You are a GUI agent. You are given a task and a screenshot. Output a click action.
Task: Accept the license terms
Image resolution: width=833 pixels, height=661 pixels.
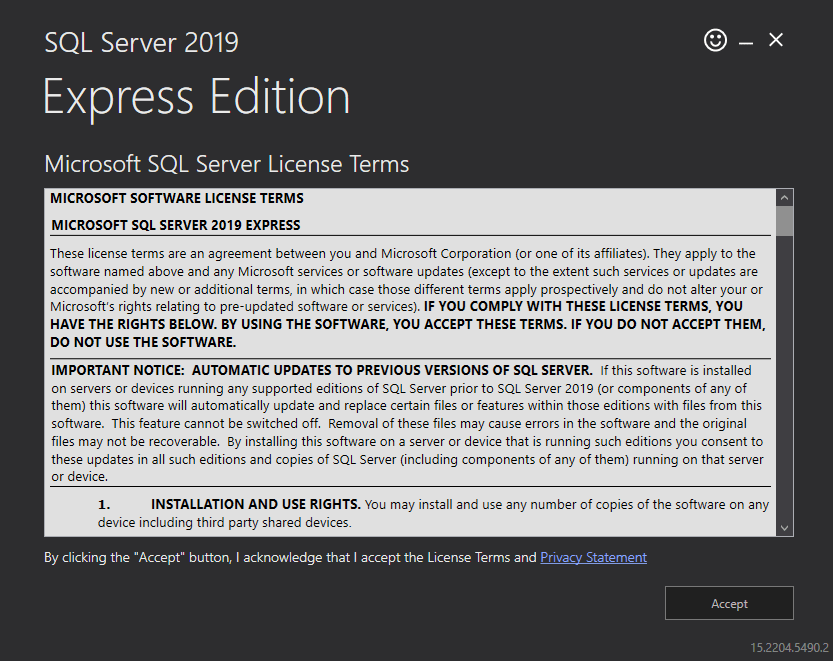(x=729, y=603)
